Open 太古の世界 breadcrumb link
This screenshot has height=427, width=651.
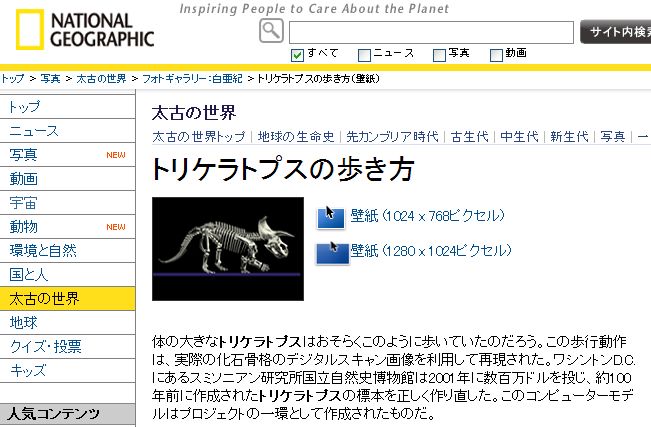tap(101, 79)
